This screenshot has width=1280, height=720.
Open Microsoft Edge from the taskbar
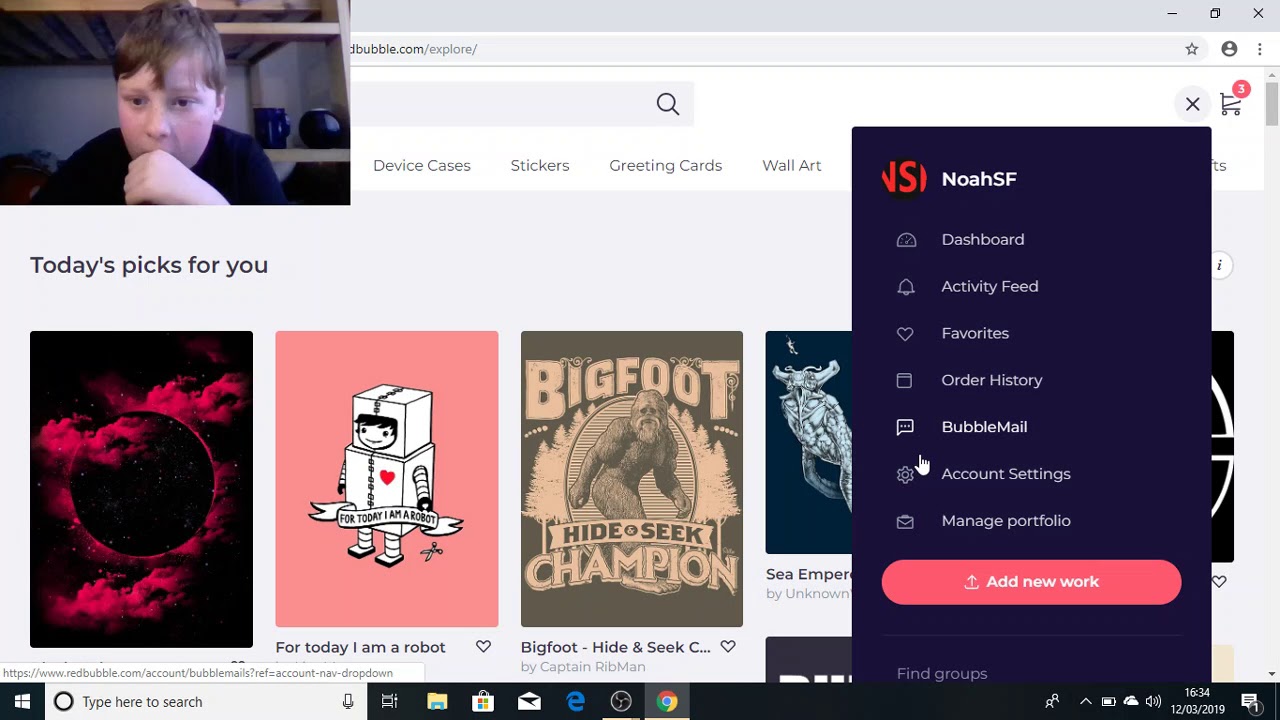(x=575, y=702)
